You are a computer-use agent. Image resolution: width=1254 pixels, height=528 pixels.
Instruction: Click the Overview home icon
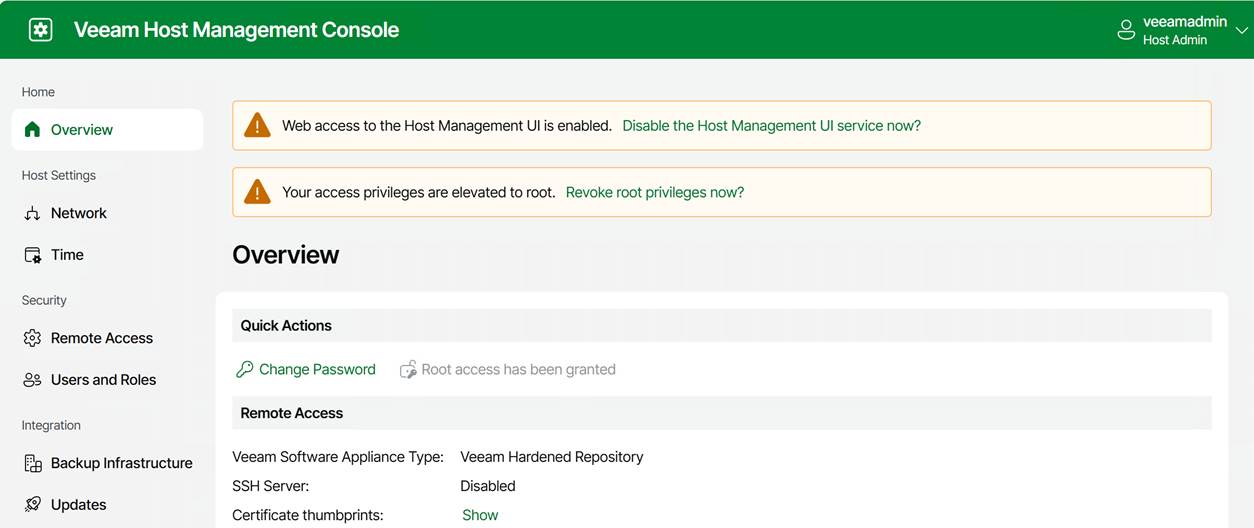32,130
